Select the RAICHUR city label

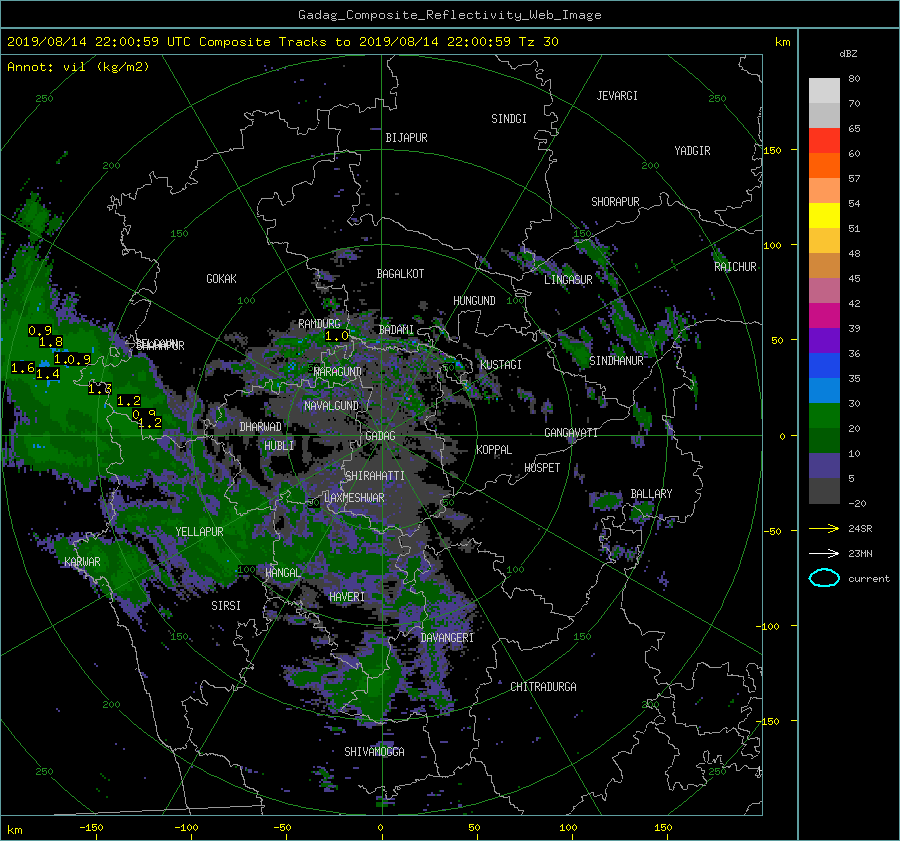(x=735, y=267)
